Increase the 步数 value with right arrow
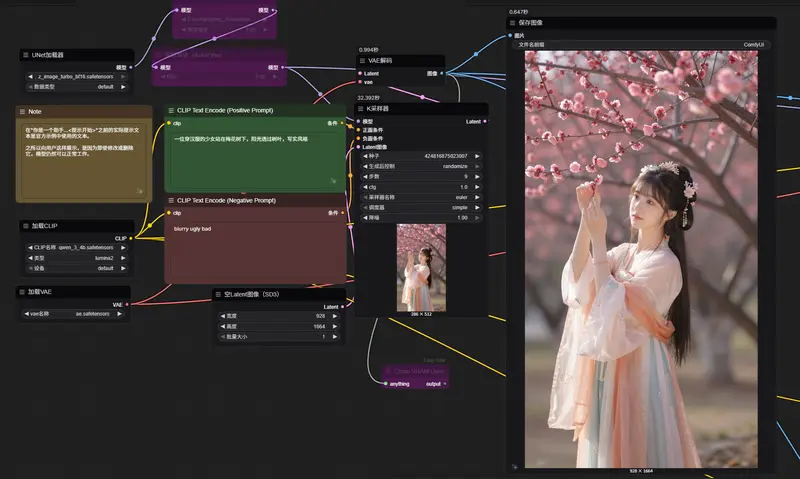 pos(477,177)
